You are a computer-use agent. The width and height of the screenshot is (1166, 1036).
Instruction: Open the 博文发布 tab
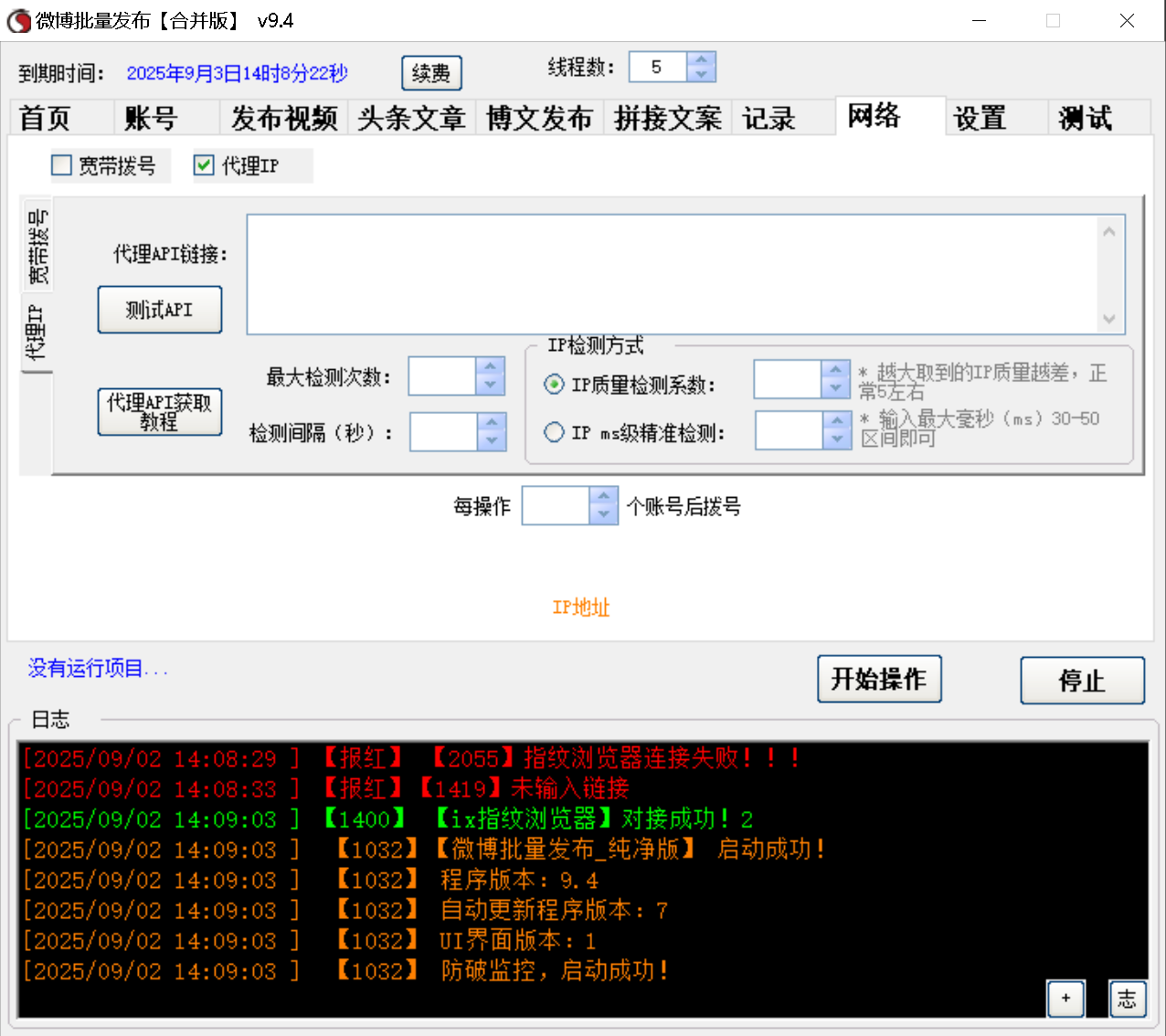tap(539, 117)
